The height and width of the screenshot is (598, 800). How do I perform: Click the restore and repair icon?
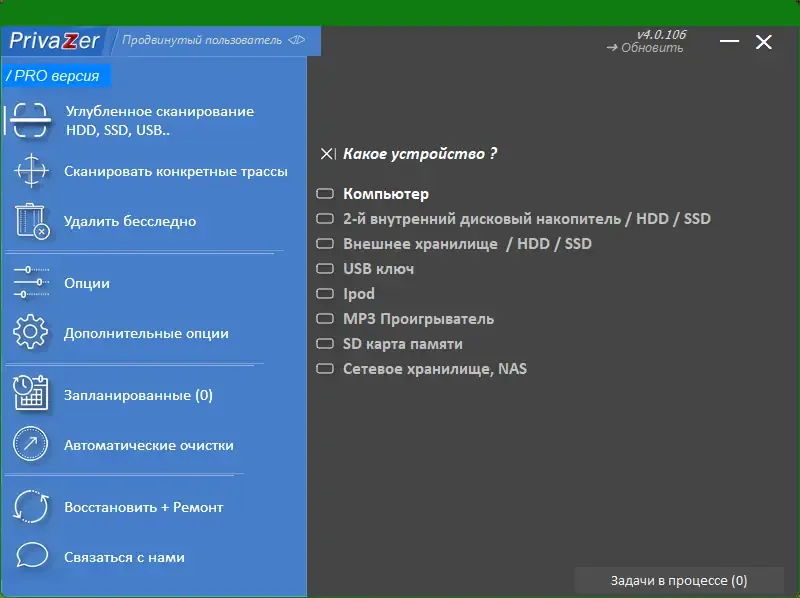(32, 506)
